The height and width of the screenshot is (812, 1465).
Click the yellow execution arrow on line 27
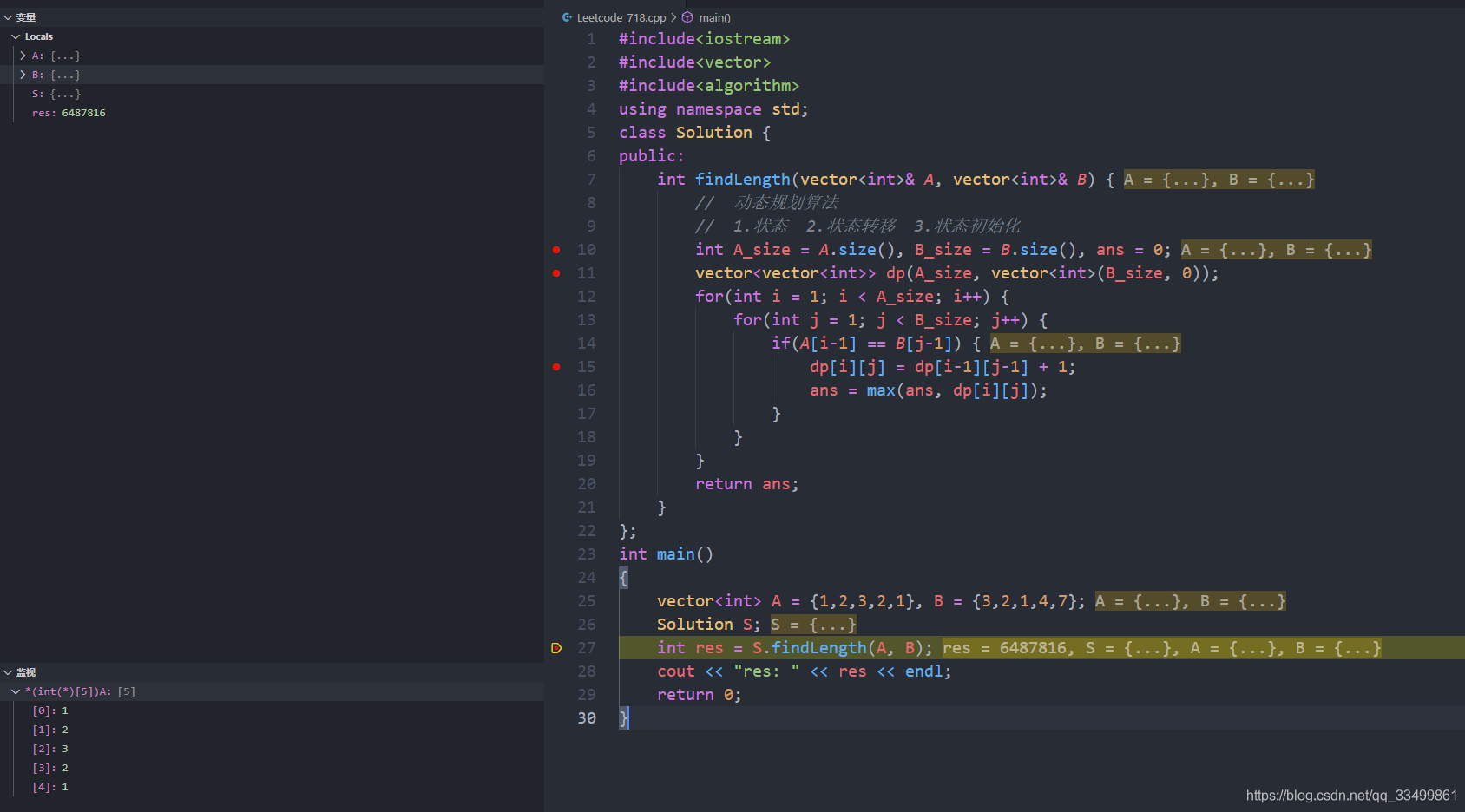pyautogui.click(x=556, y=647)
